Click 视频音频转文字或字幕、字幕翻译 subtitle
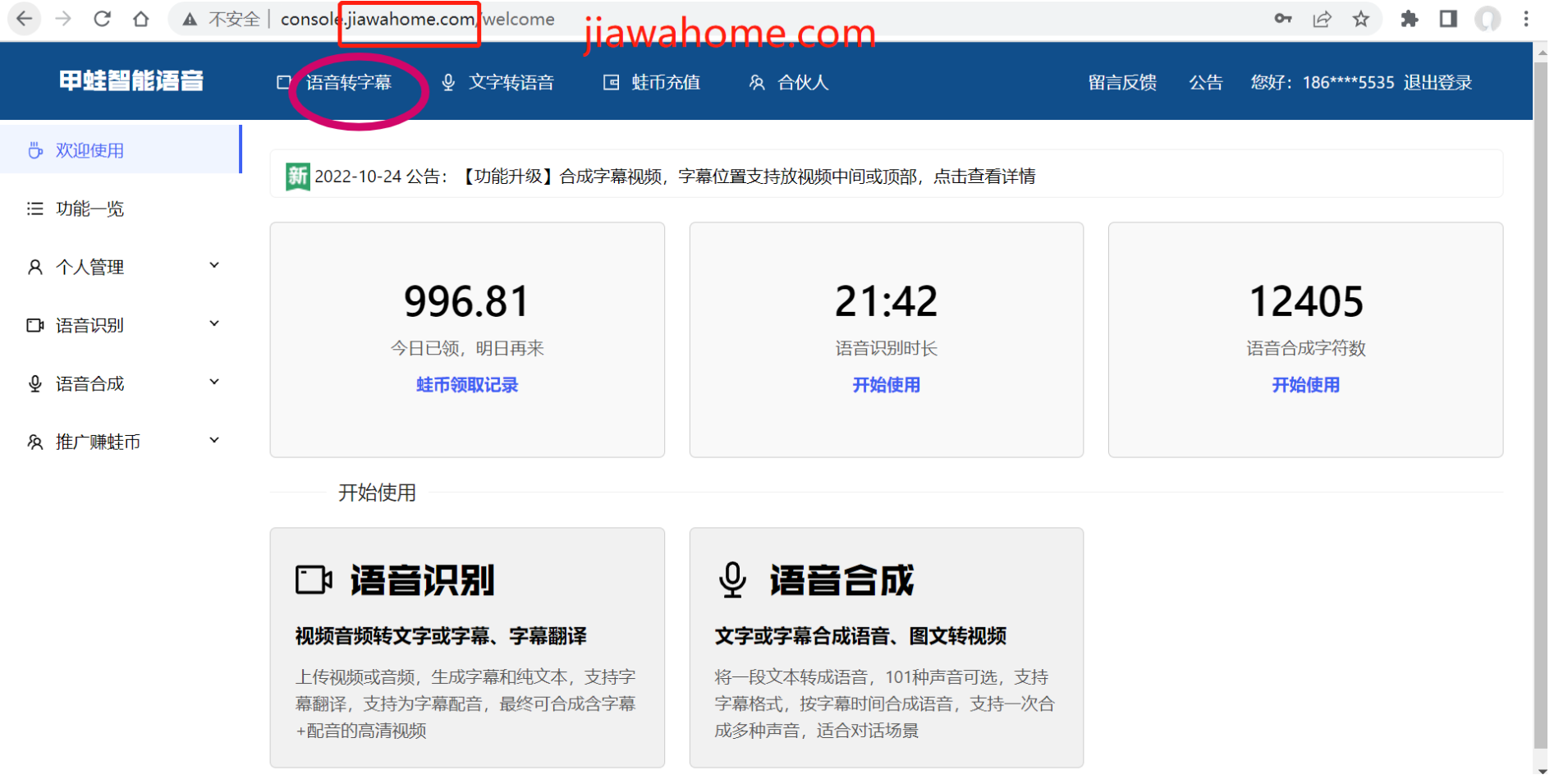The height and width of the screenshot is (784, 1568). coord(441,636)
